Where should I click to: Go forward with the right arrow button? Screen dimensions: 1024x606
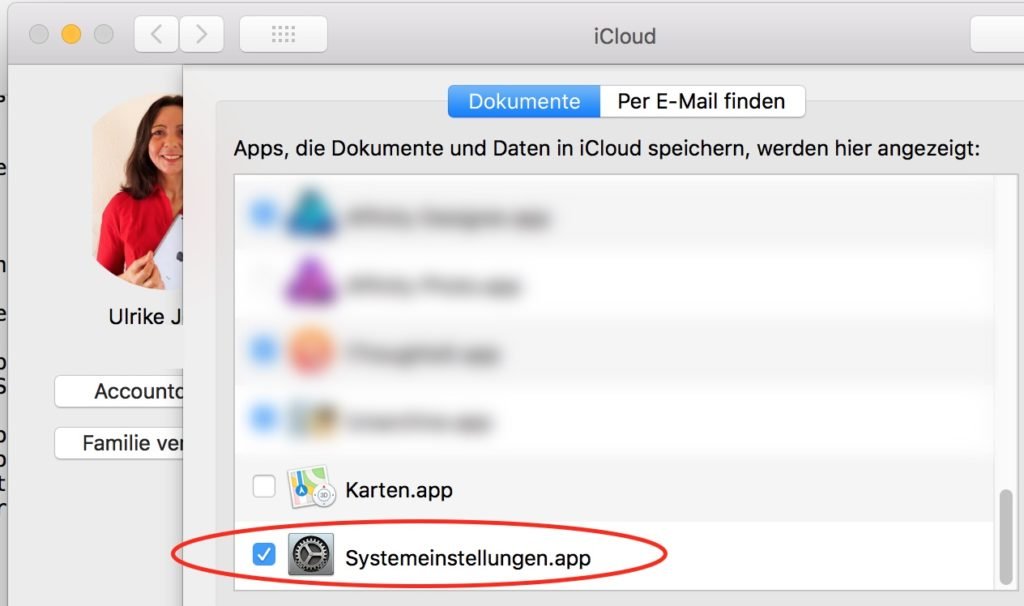tap(201, 34)
